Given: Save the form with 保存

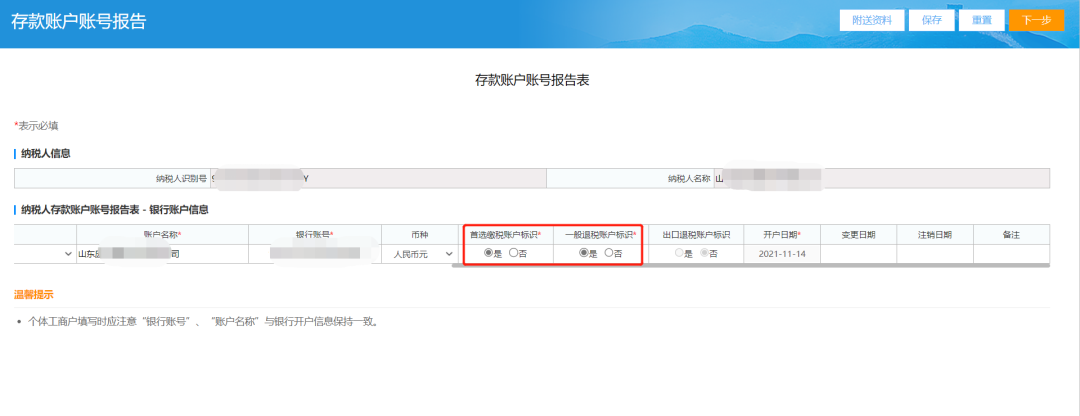Looking at the screenshot, I should pyautogui.click(x=931, y=20).
